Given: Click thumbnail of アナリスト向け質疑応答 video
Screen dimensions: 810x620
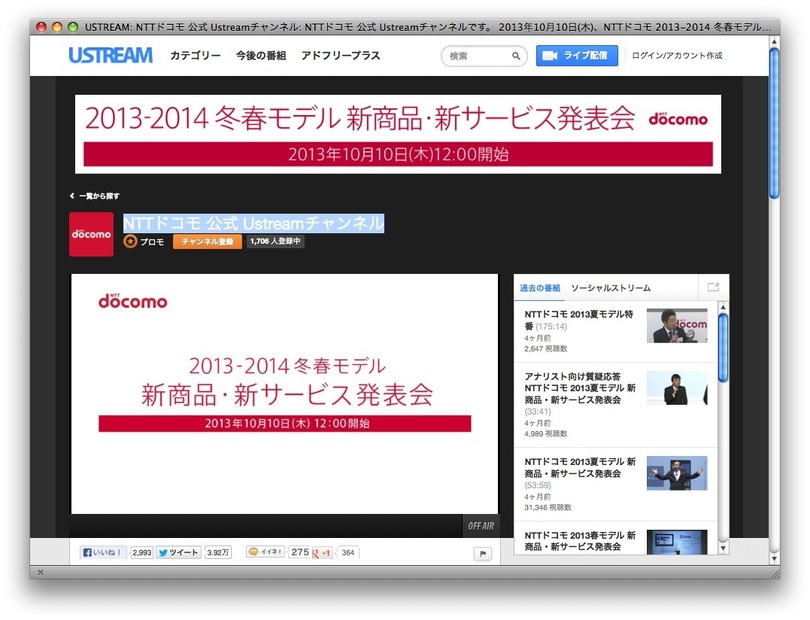Looking at the screenshot, I should 677,388.
